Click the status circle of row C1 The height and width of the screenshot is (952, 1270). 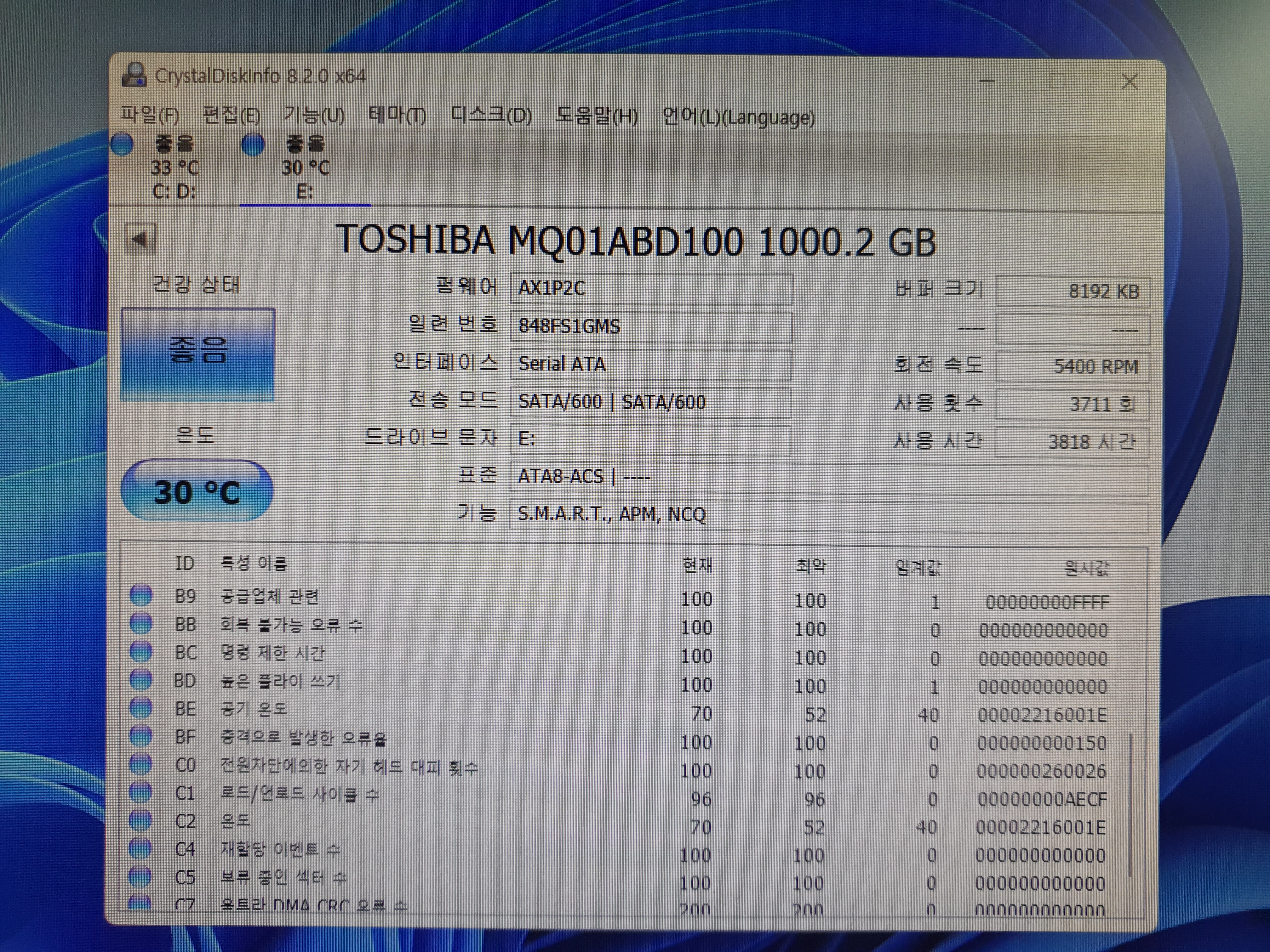click(140, 792)
